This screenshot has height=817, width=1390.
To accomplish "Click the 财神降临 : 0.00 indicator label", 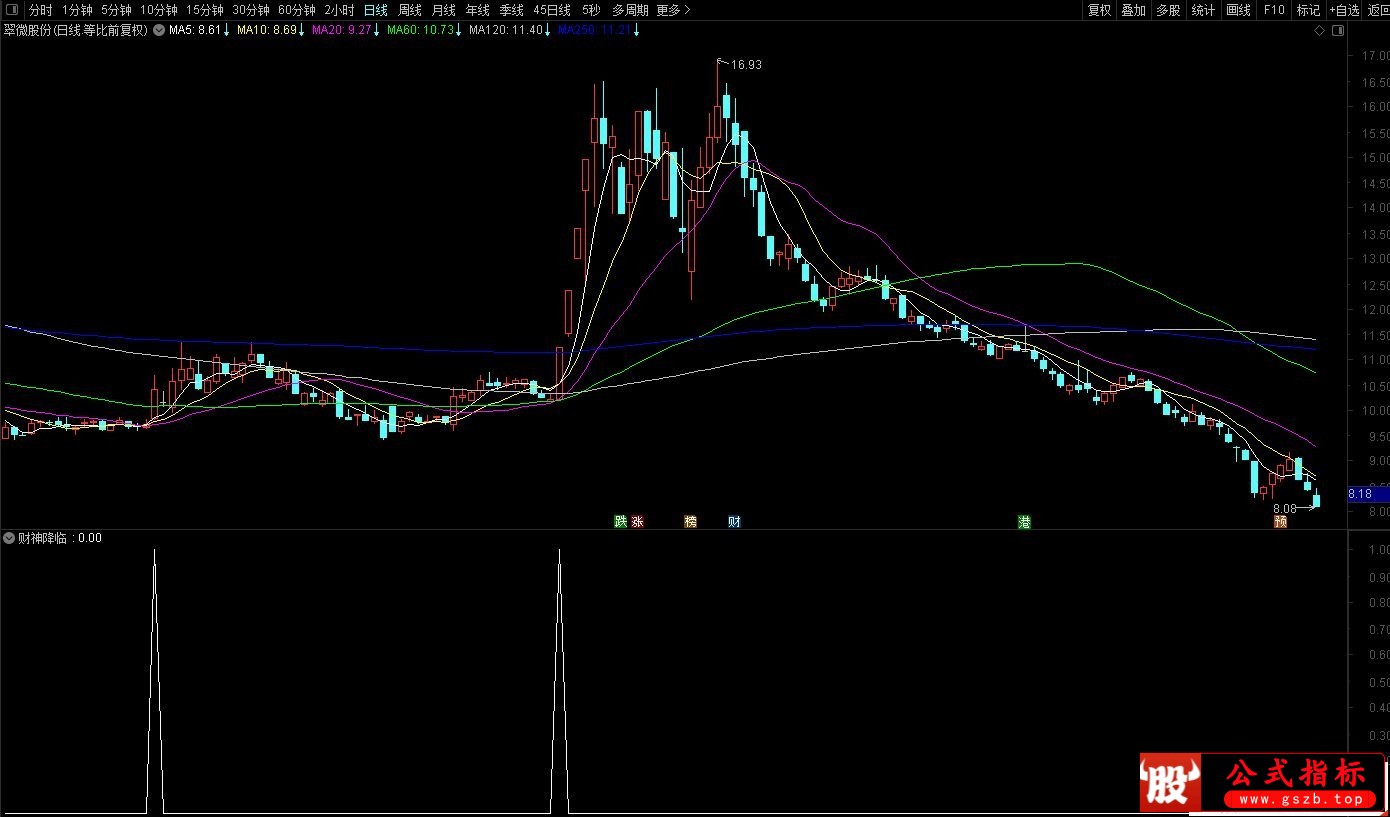I will [x=60, y=537].
